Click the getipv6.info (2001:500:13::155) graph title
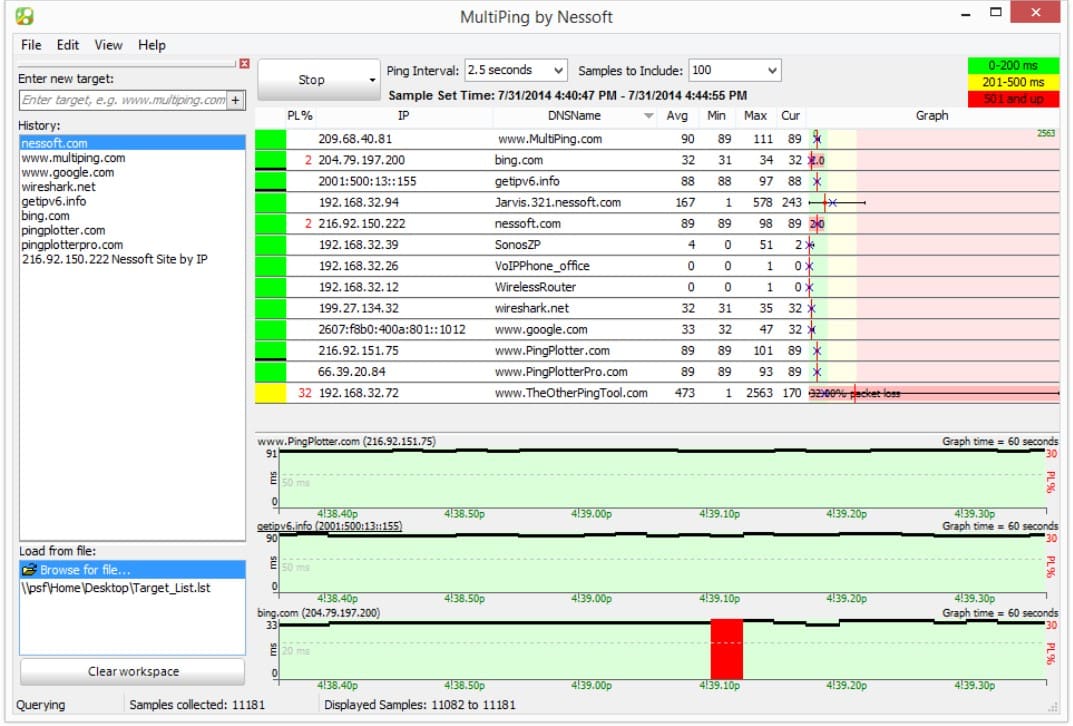1073x726 pixels. pos(329,526)
